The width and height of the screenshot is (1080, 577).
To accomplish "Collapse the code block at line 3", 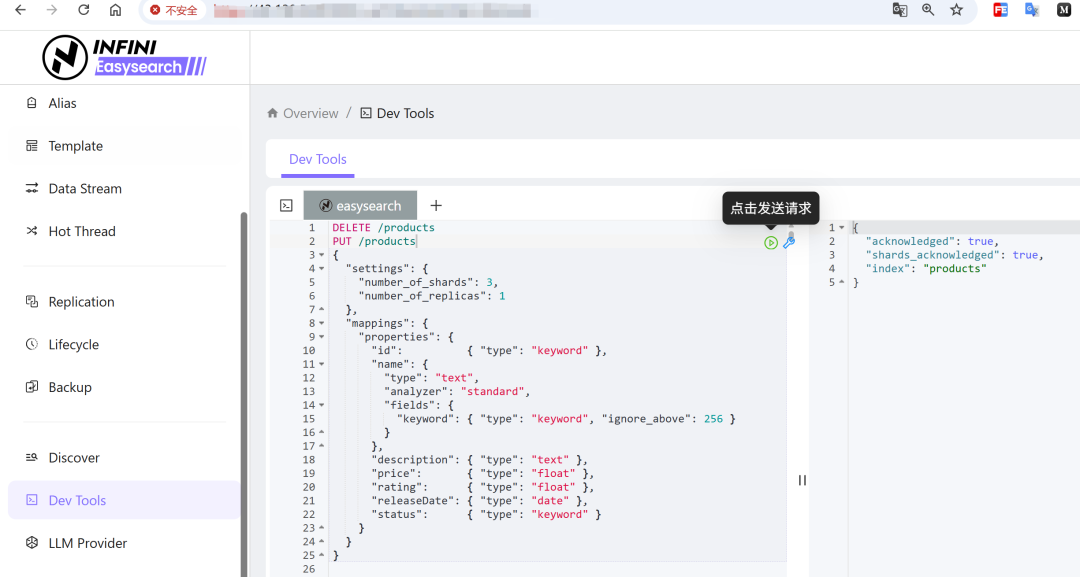I will pyautogui.click(x=321, y=255).
